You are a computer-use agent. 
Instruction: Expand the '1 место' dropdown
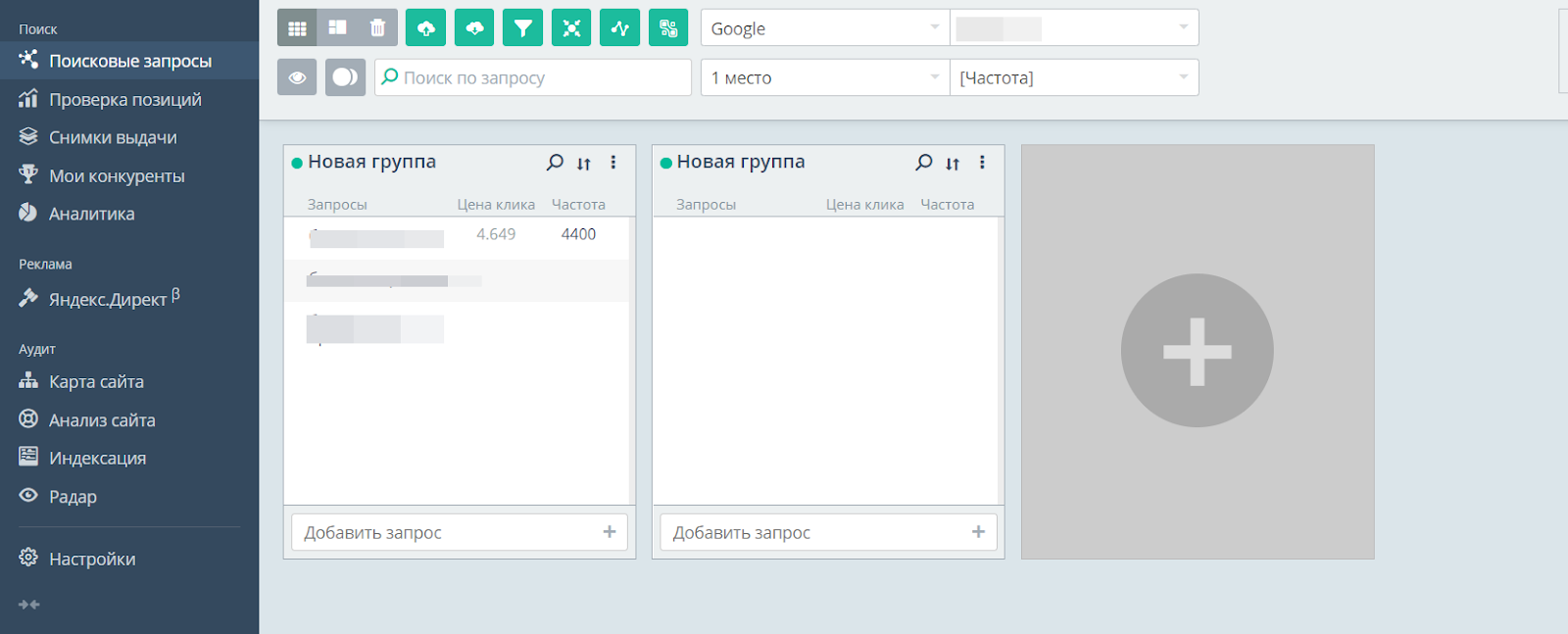click(x=824, y=77)
